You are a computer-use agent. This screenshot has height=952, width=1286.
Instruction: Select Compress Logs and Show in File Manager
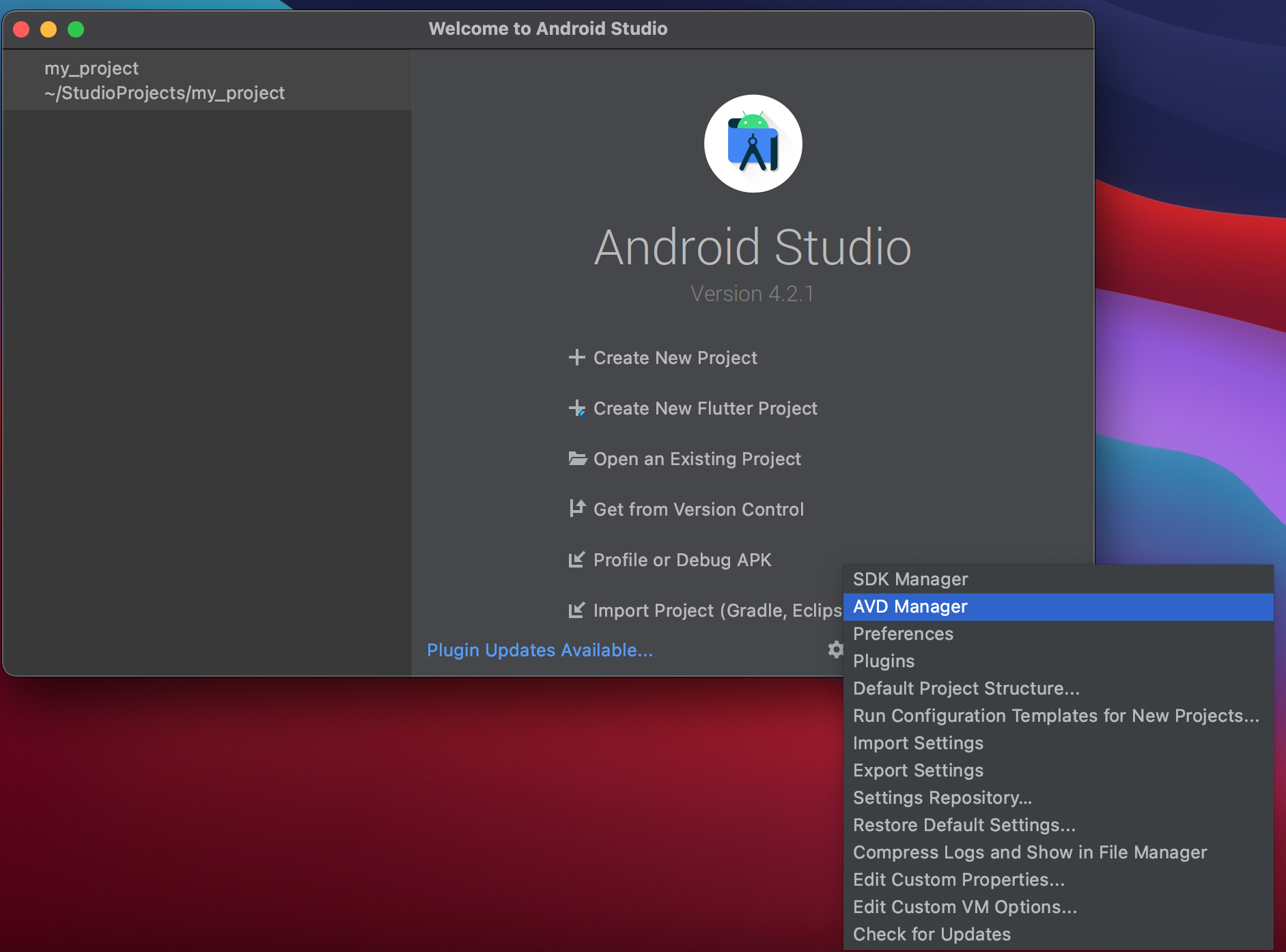1059,852
